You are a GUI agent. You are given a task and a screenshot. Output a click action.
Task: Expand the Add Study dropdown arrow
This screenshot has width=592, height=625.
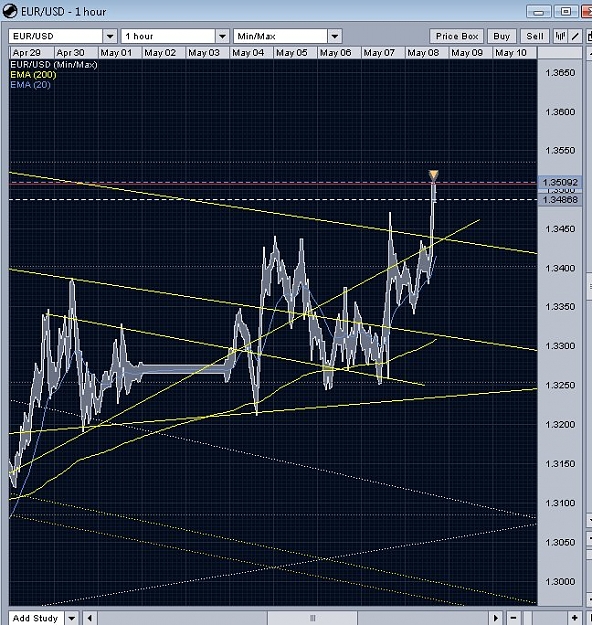coord(72,618)
